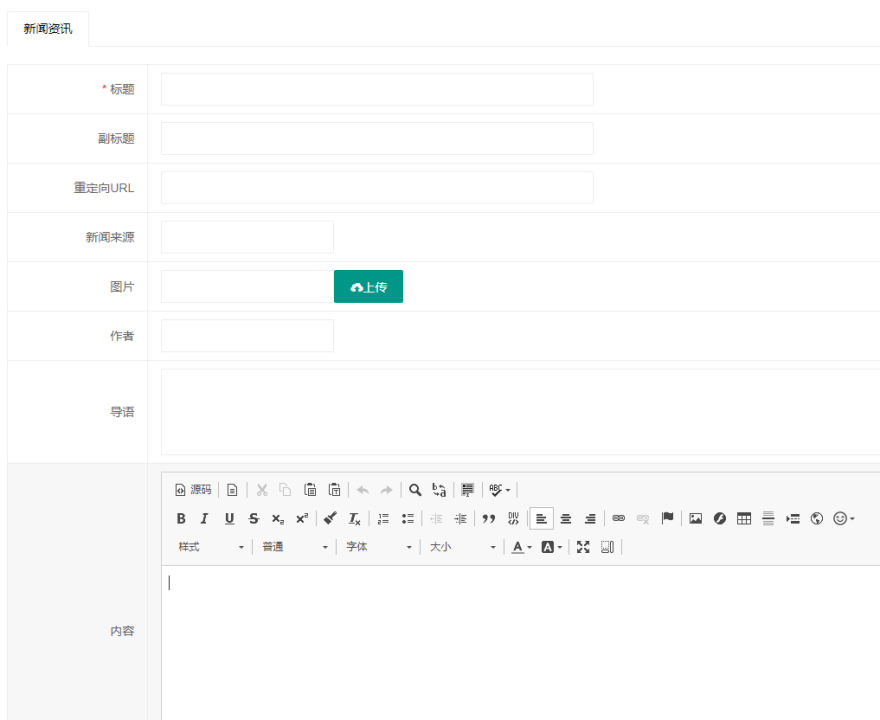Open the text color picker

coord(521,547)
